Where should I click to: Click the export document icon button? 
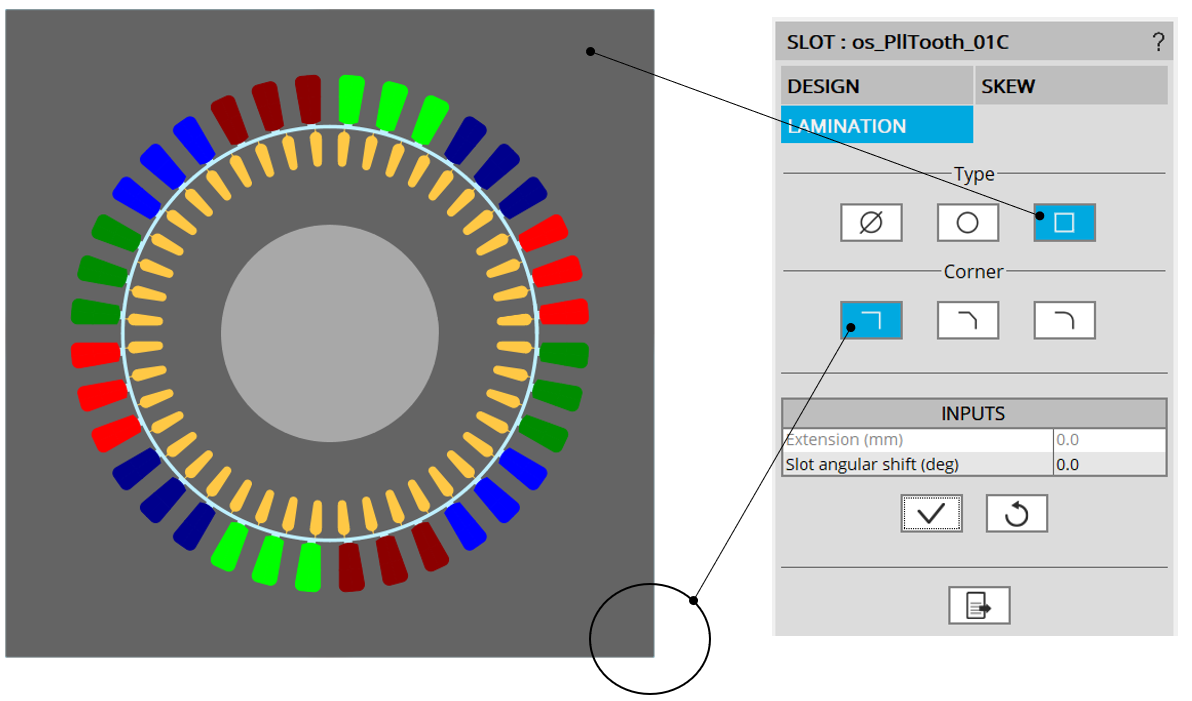coord(979,605)
